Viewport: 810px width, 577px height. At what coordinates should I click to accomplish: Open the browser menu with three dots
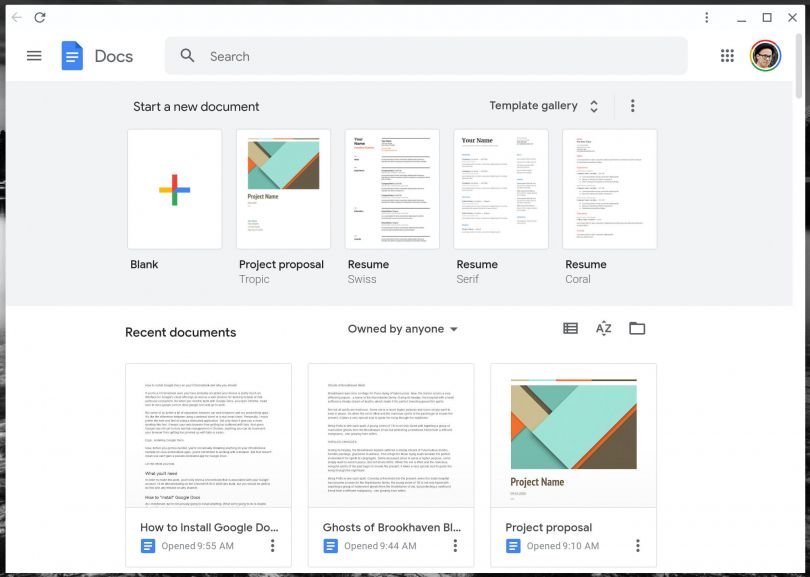[706, 17]
